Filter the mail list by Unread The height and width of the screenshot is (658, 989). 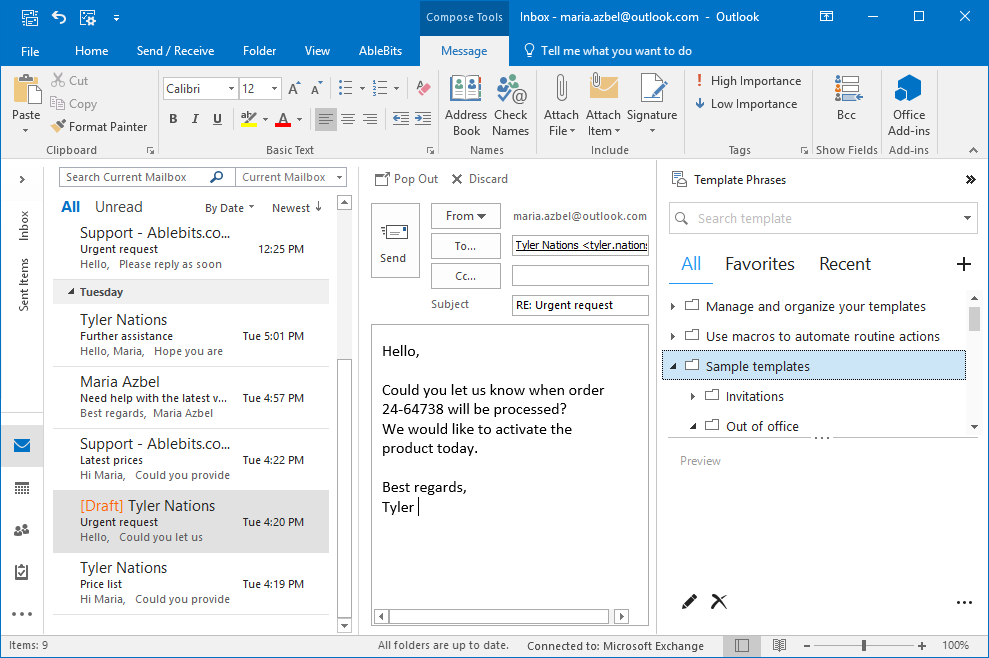pyautogui.click(x=119, y=207)
